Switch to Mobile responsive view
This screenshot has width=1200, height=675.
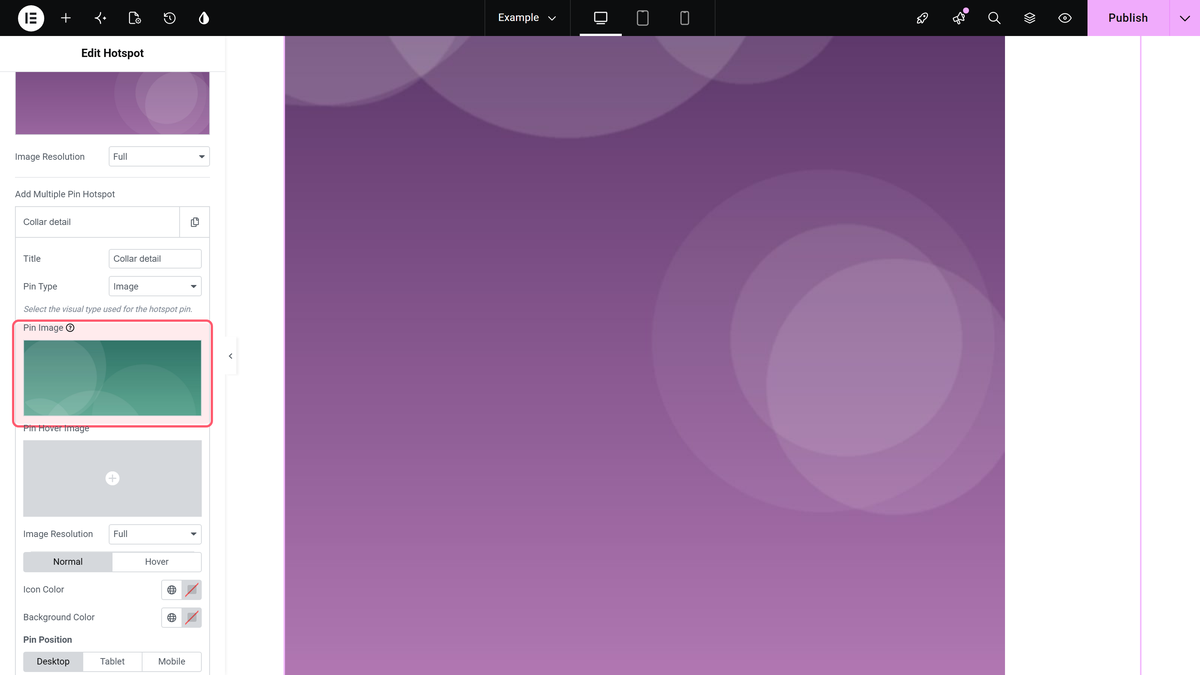(x=685, y=18)
